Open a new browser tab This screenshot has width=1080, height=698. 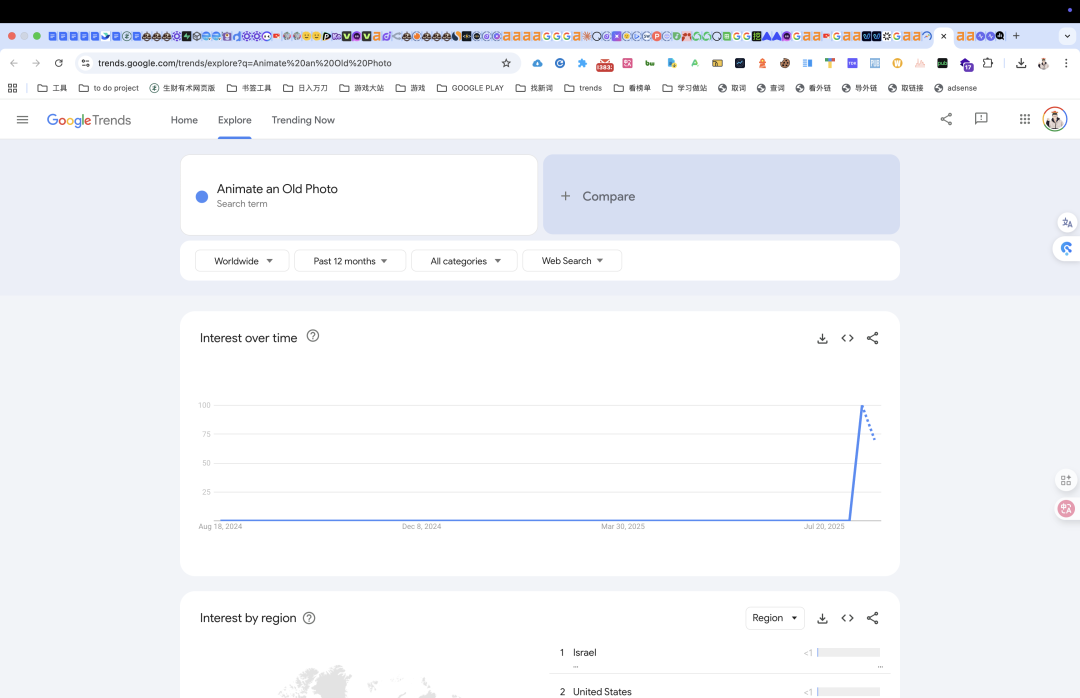click(1016, 36)
